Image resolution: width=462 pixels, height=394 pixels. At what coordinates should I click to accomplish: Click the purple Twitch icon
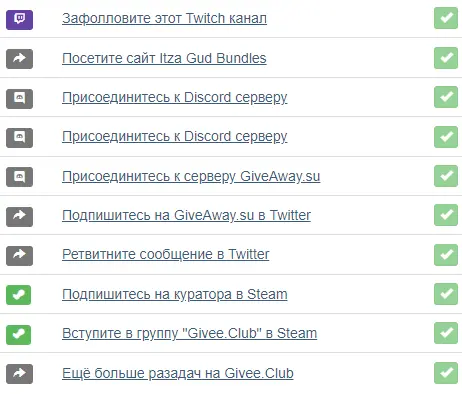(x=19, y=20)
